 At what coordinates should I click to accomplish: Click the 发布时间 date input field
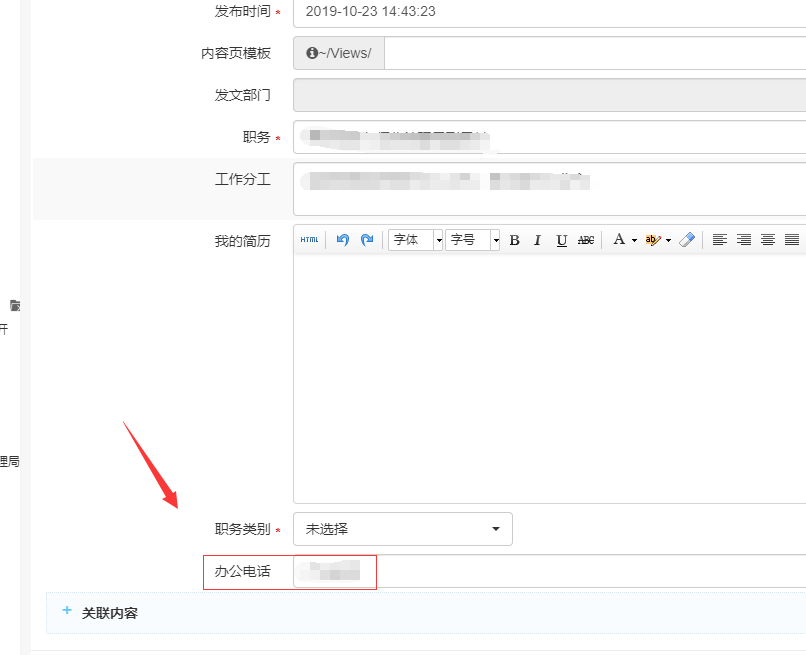(x=550, y=12)
